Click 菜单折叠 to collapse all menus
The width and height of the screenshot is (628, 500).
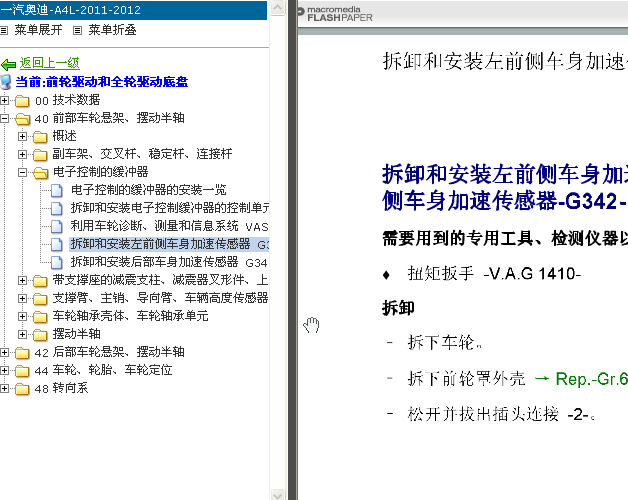click(113, 30)
